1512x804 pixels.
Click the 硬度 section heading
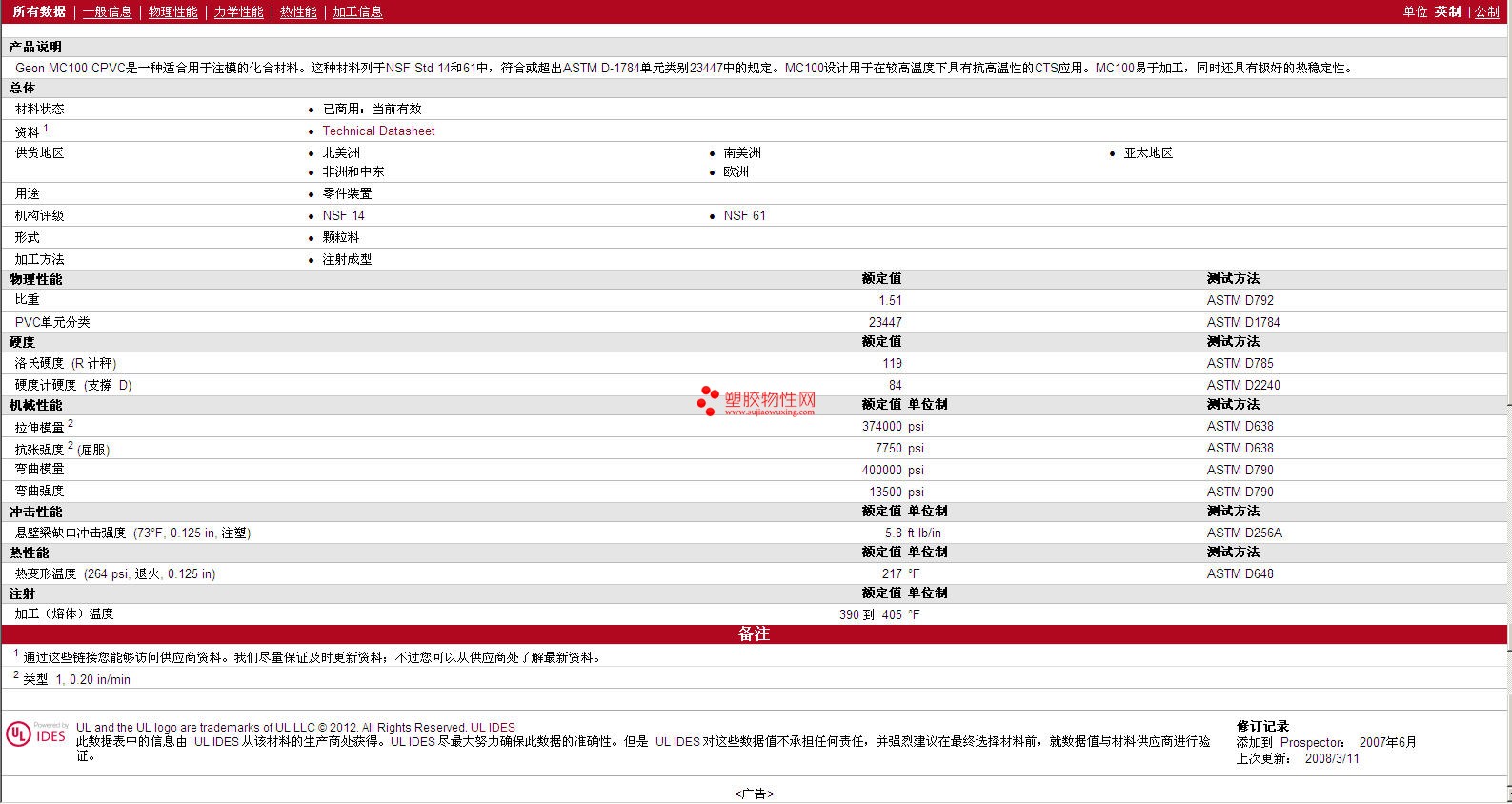[x=22, y=342]
